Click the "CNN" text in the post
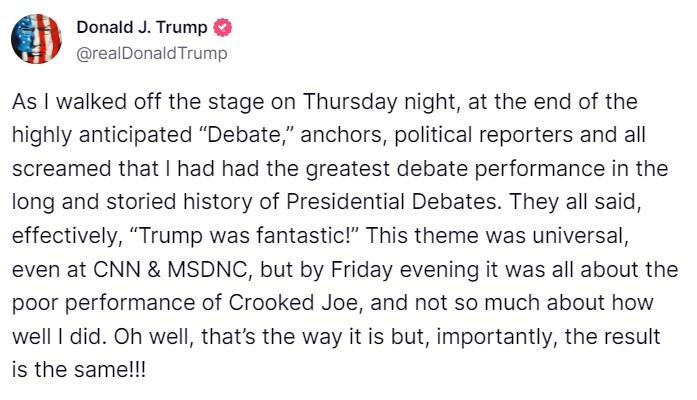 (117, 270)
